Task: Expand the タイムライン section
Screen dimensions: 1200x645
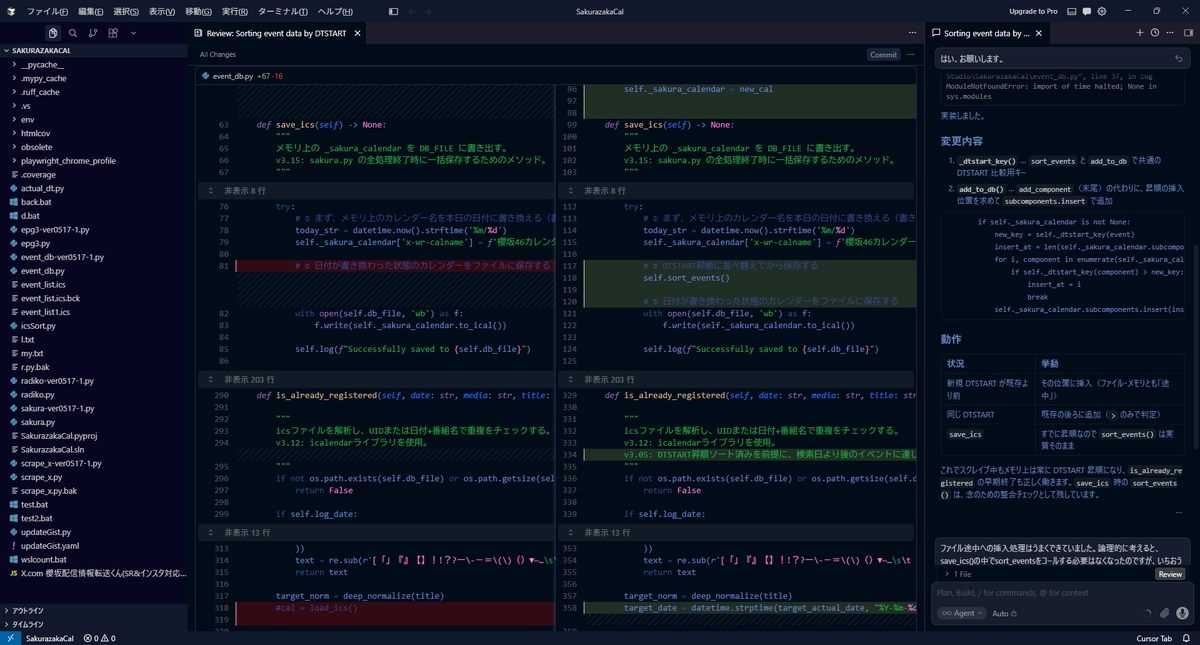Action: tap(95, 623)
